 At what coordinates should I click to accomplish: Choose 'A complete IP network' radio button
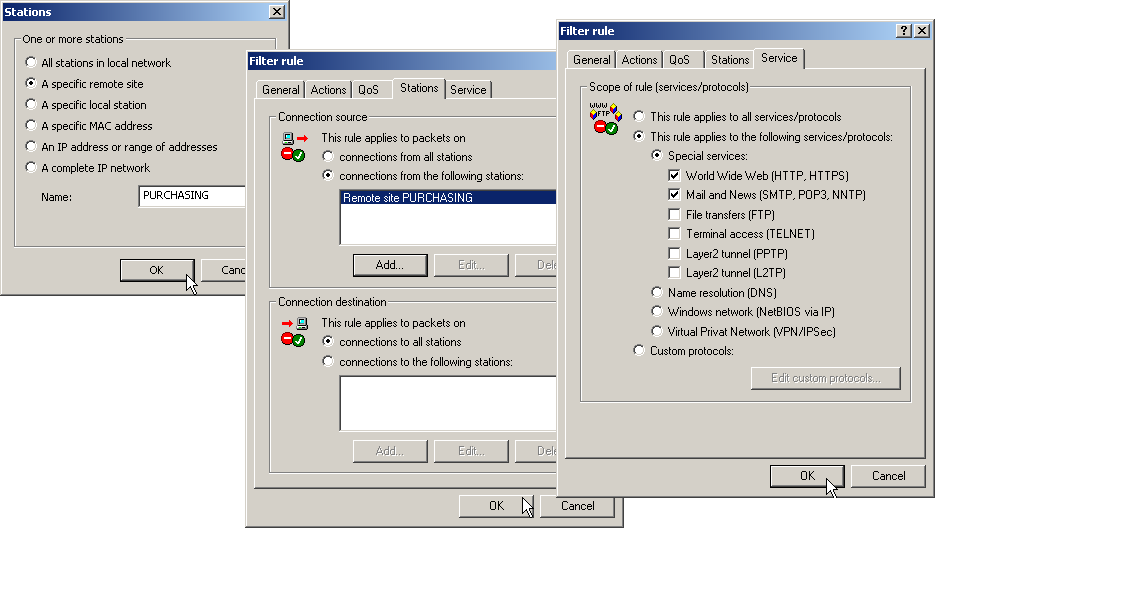[x=31, y=168]
